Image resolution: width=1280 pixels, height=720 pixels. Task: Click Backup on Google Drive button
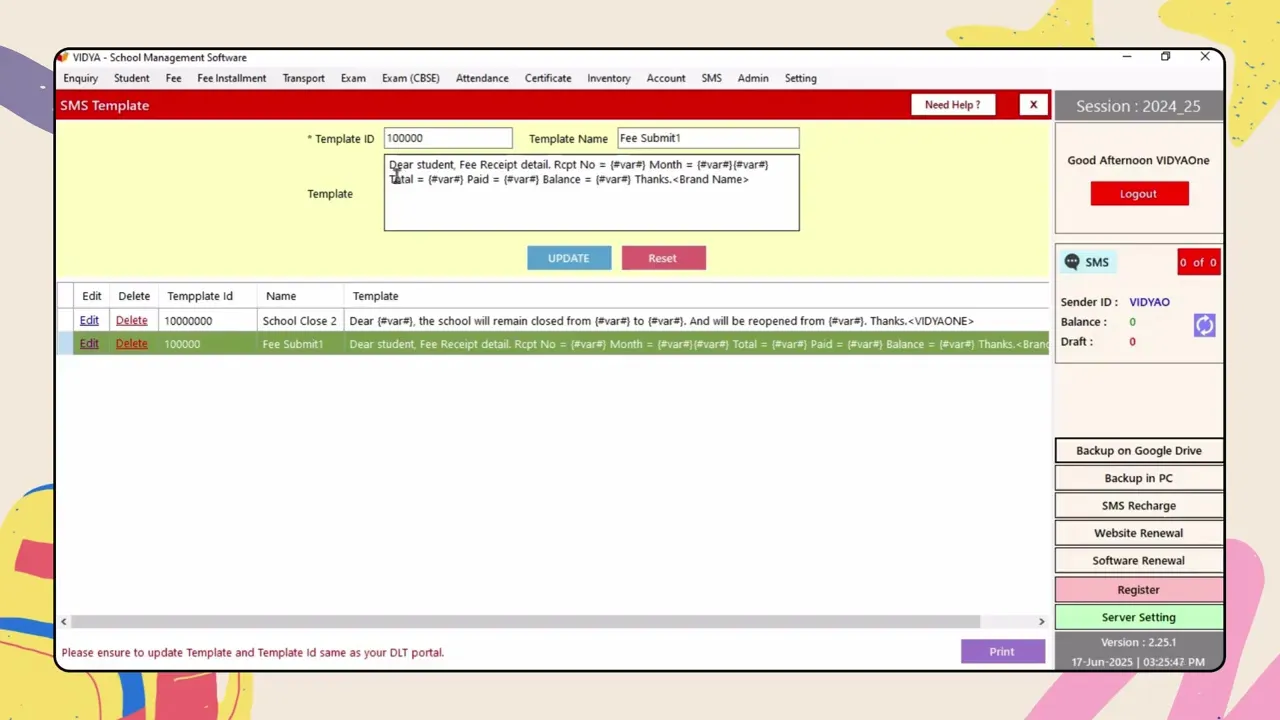point(1139,450)
